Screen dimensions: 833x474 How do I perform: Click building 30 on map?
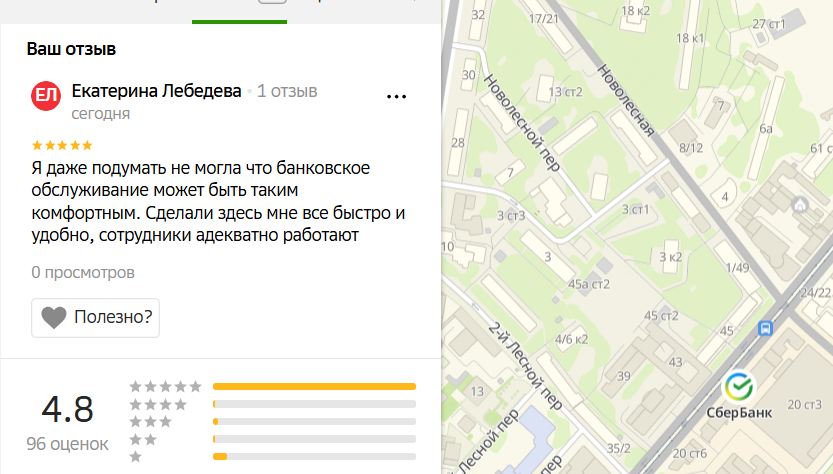(469, 75)
